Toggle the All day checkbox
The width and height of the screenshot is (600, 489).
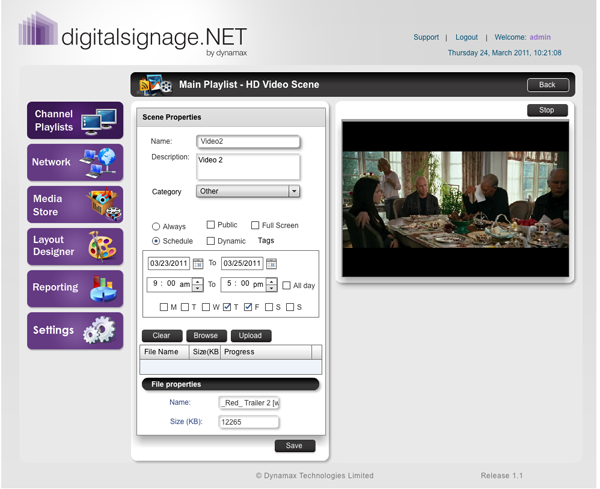point(286,285)
